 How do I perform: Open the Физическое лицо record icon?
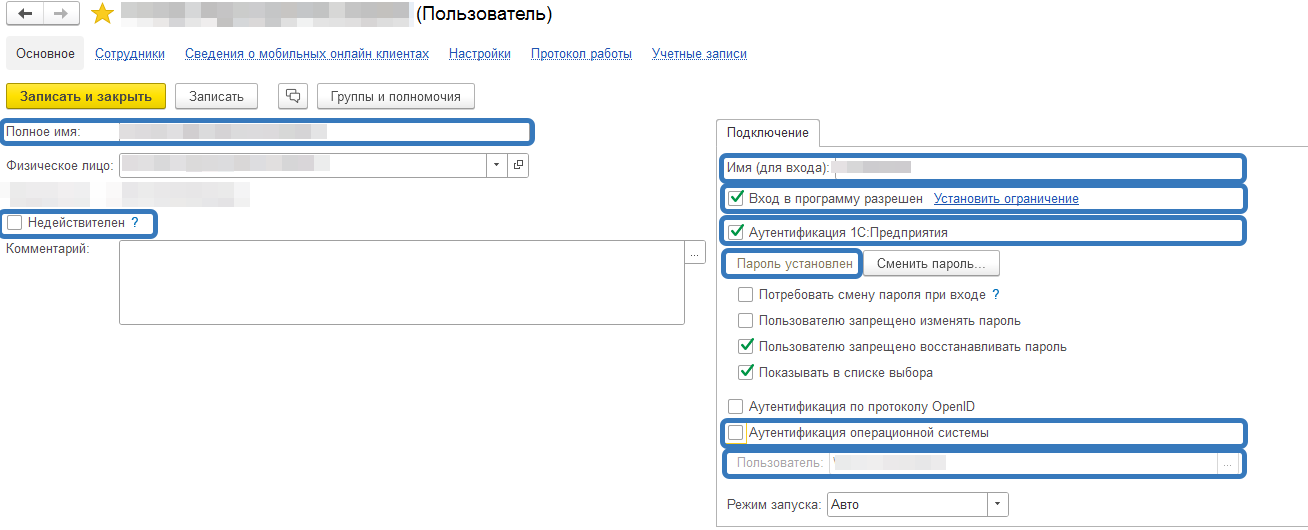[x=518, y=165]
